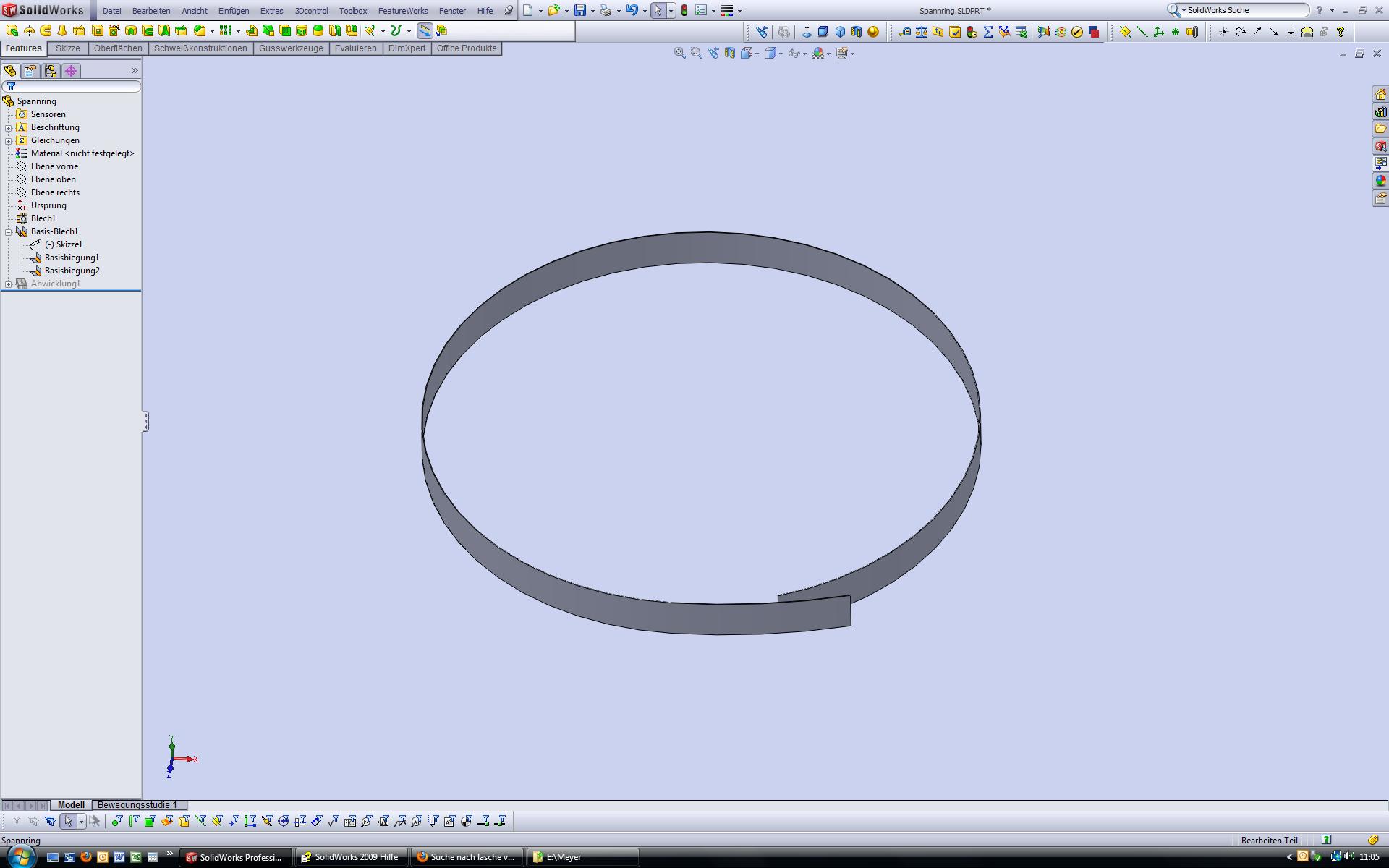Image resolution: width=1389 pixels, height=868 pixels.
Task: Click the panel collapse handle on left pane edge
Action: click(x=145, y=422)
